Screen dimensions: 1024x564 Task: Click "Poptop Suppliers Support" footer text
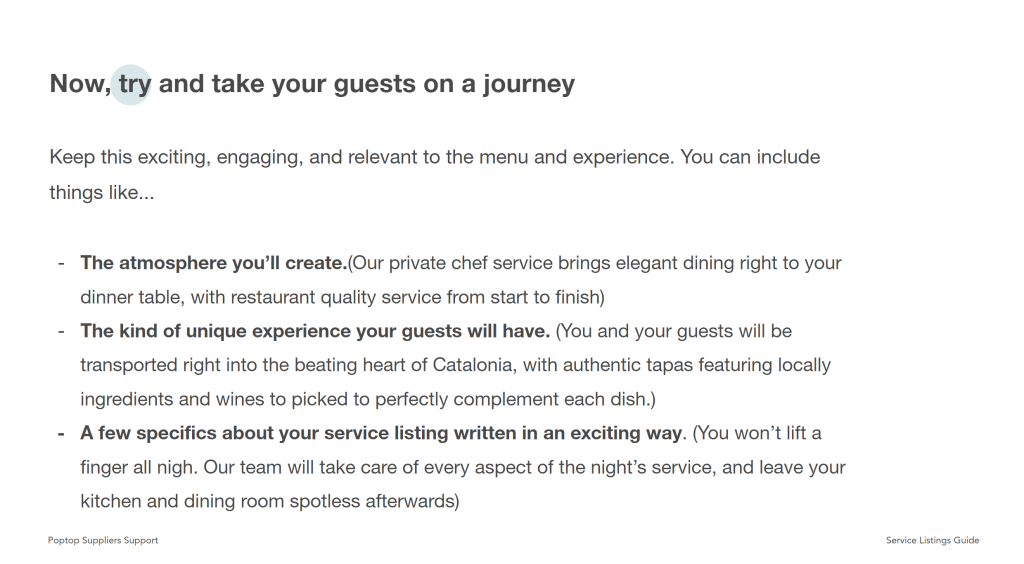point(103,540)
